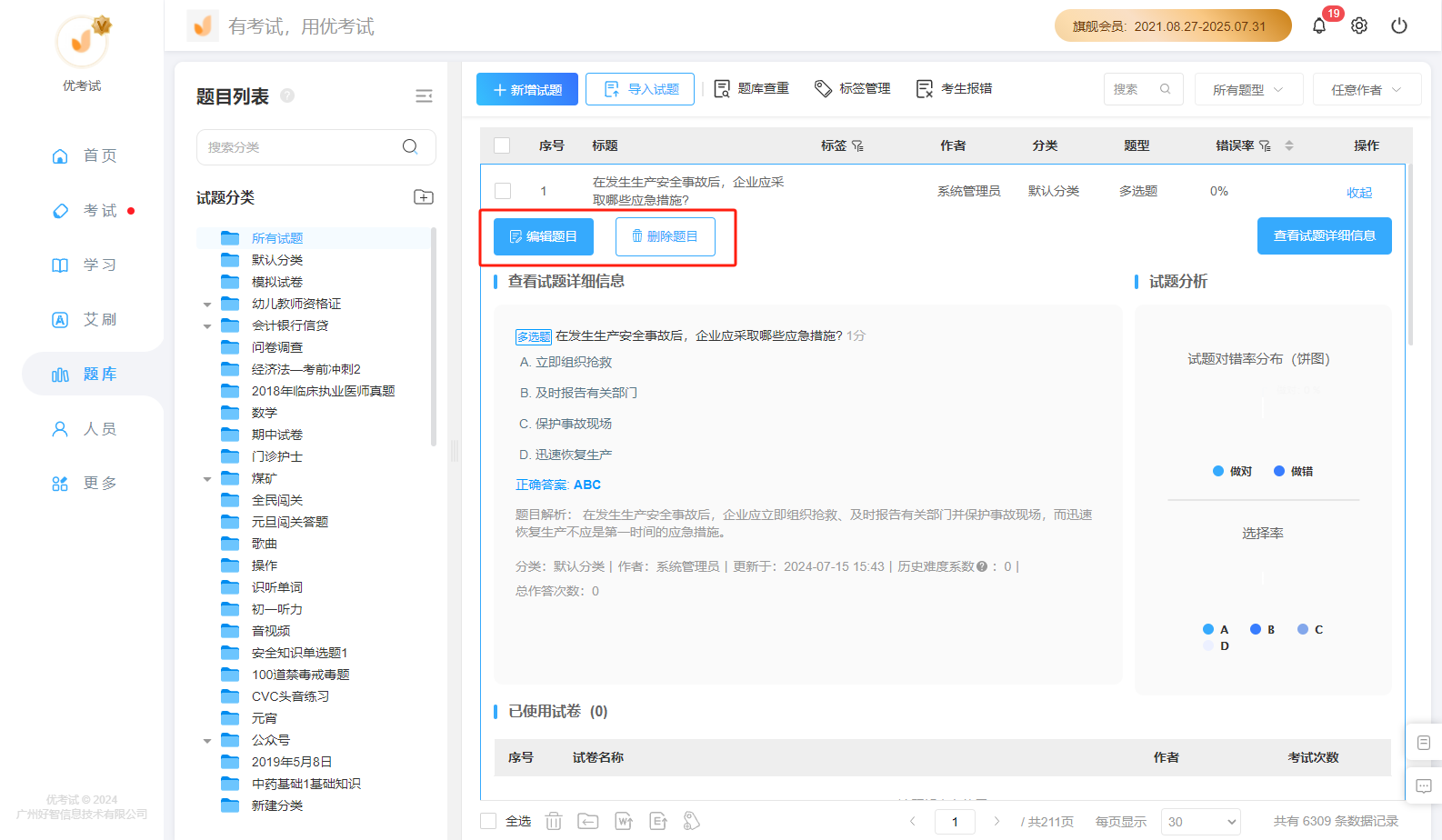
Task: Go to next page arrow
Action: (x=996, y=821)
